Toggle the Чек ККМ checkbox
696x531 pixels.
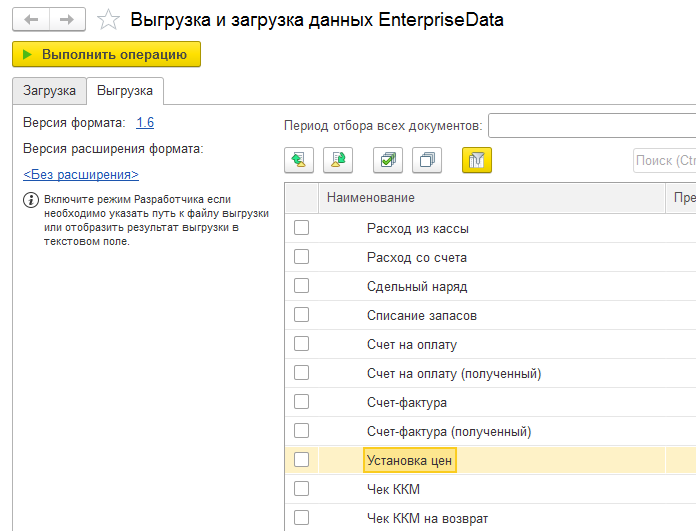(x=301, y=489)
